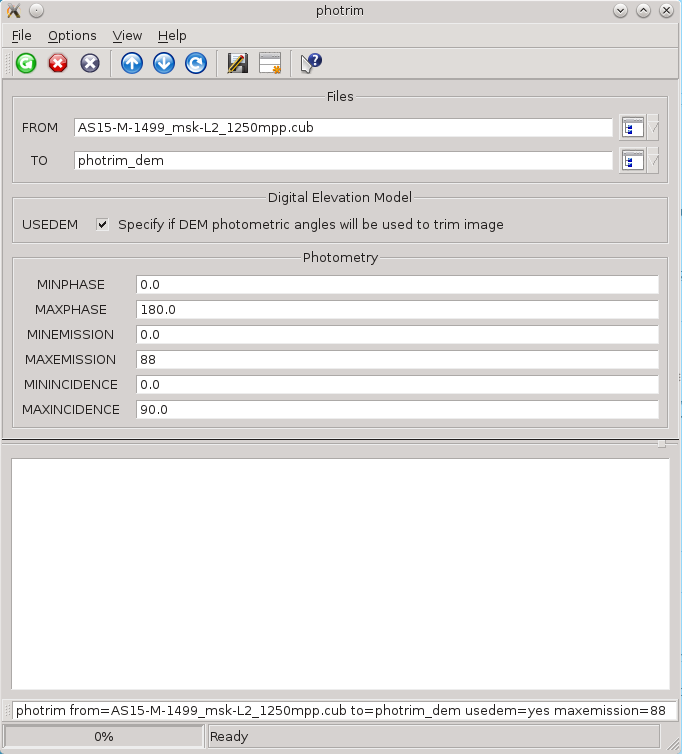The image size is (682, 754).
Task: Load previous history with the up arrow icon
Action: 132,63
